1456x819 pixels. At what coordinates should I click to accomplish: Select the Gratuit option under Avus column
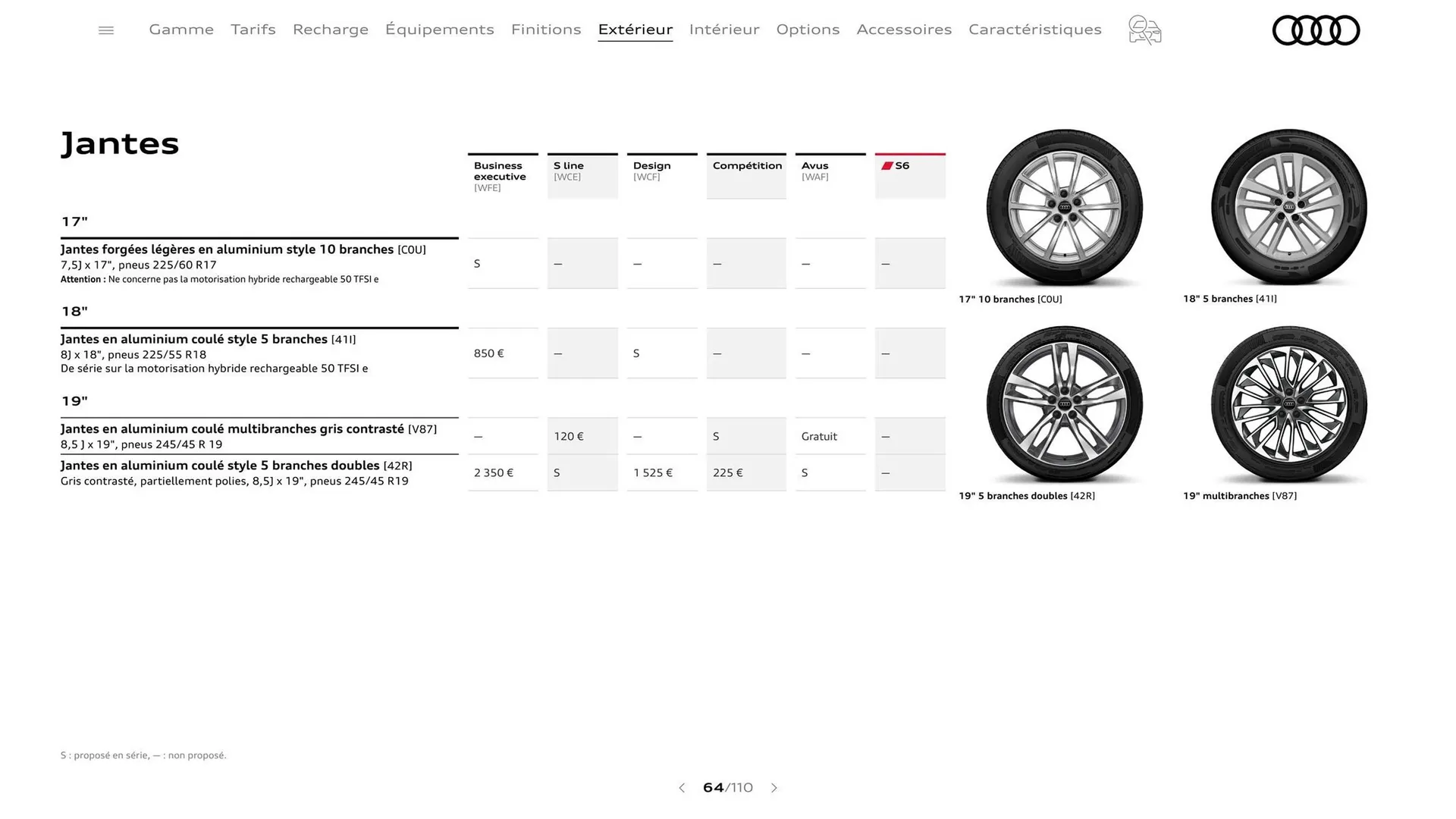click(x=819, y=436)
